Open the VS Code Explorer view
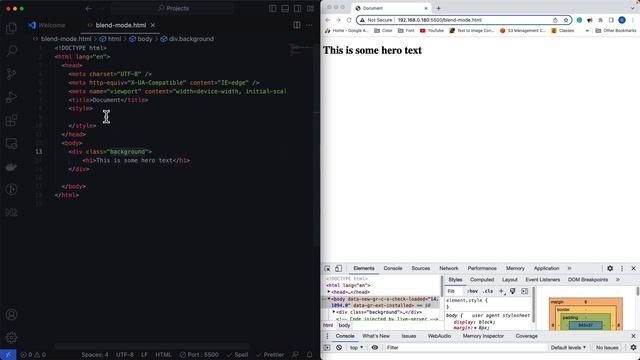The height and width of the screenshot is (360, 640). click(x=11, y=27)
